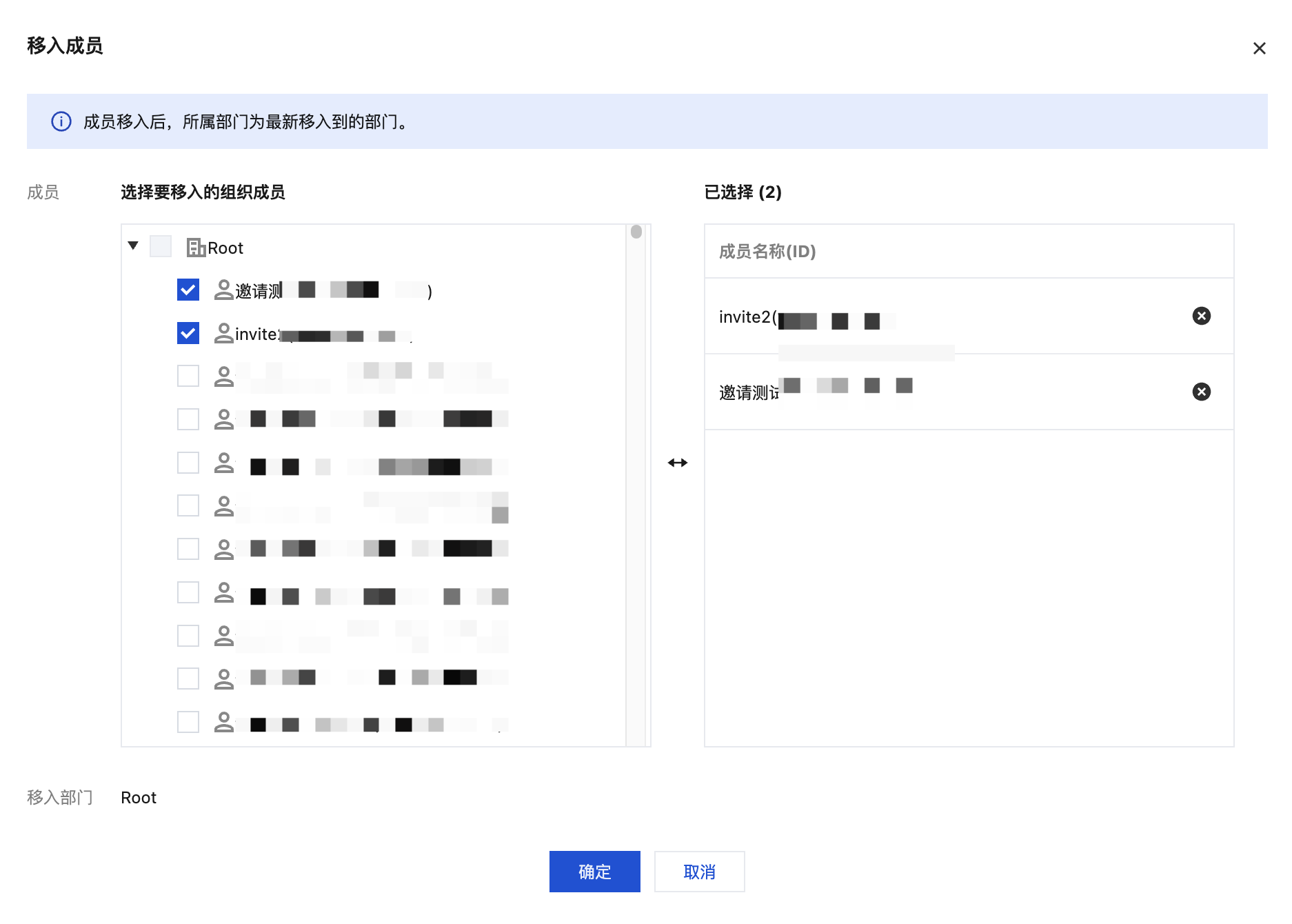
Task: Remove 邀请测试 member from selected list
Action: (x=1201, y=392)
